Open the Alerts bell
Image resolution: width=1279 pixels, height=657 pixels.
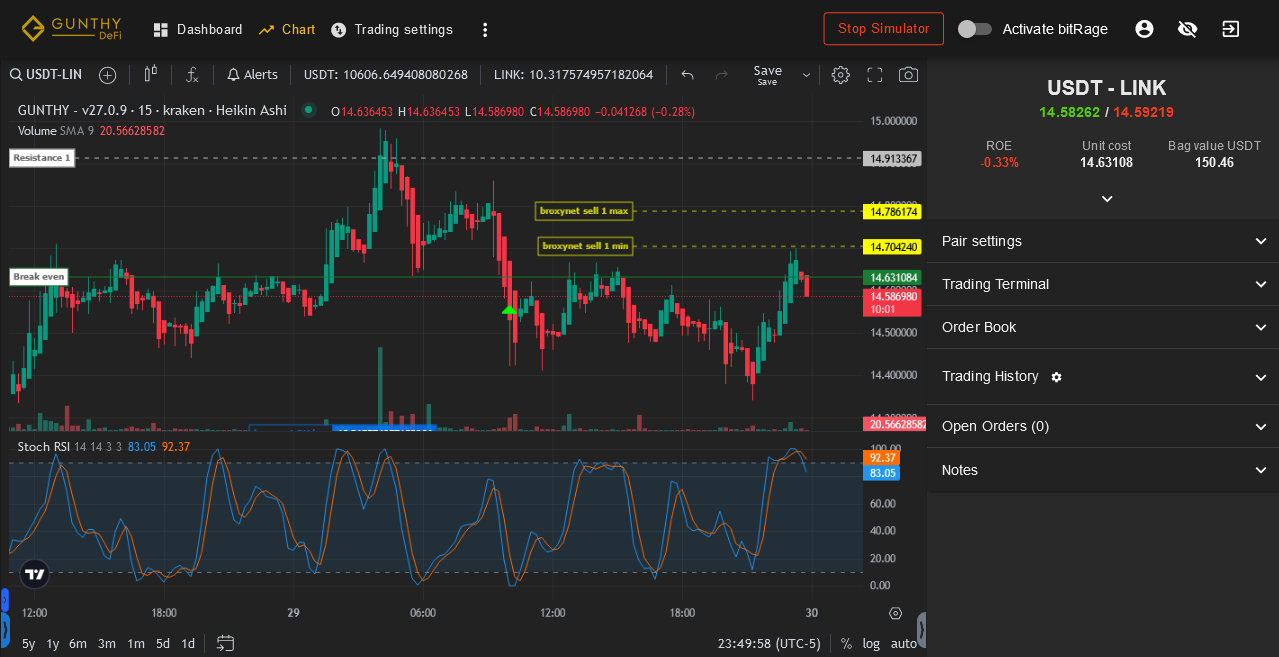[x=252, y=75]
